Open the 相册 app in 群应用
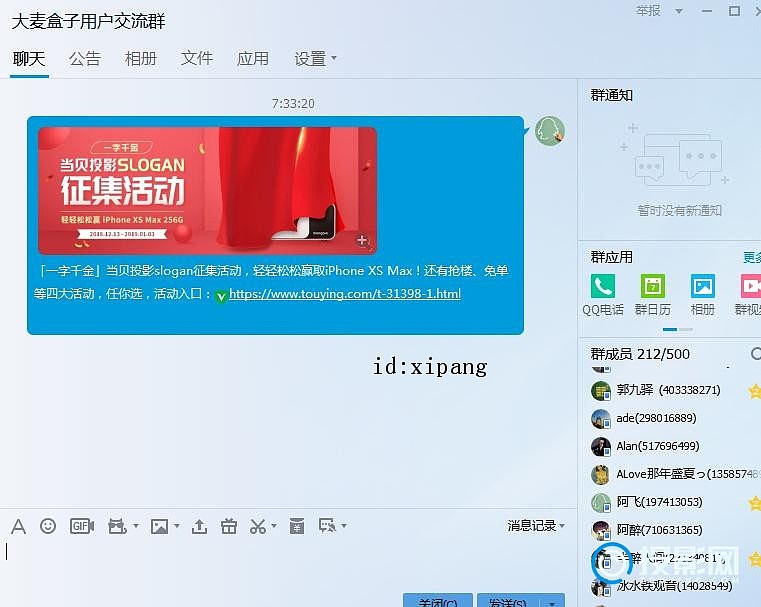This screenshot has height=607, width=761. point(702,294)
